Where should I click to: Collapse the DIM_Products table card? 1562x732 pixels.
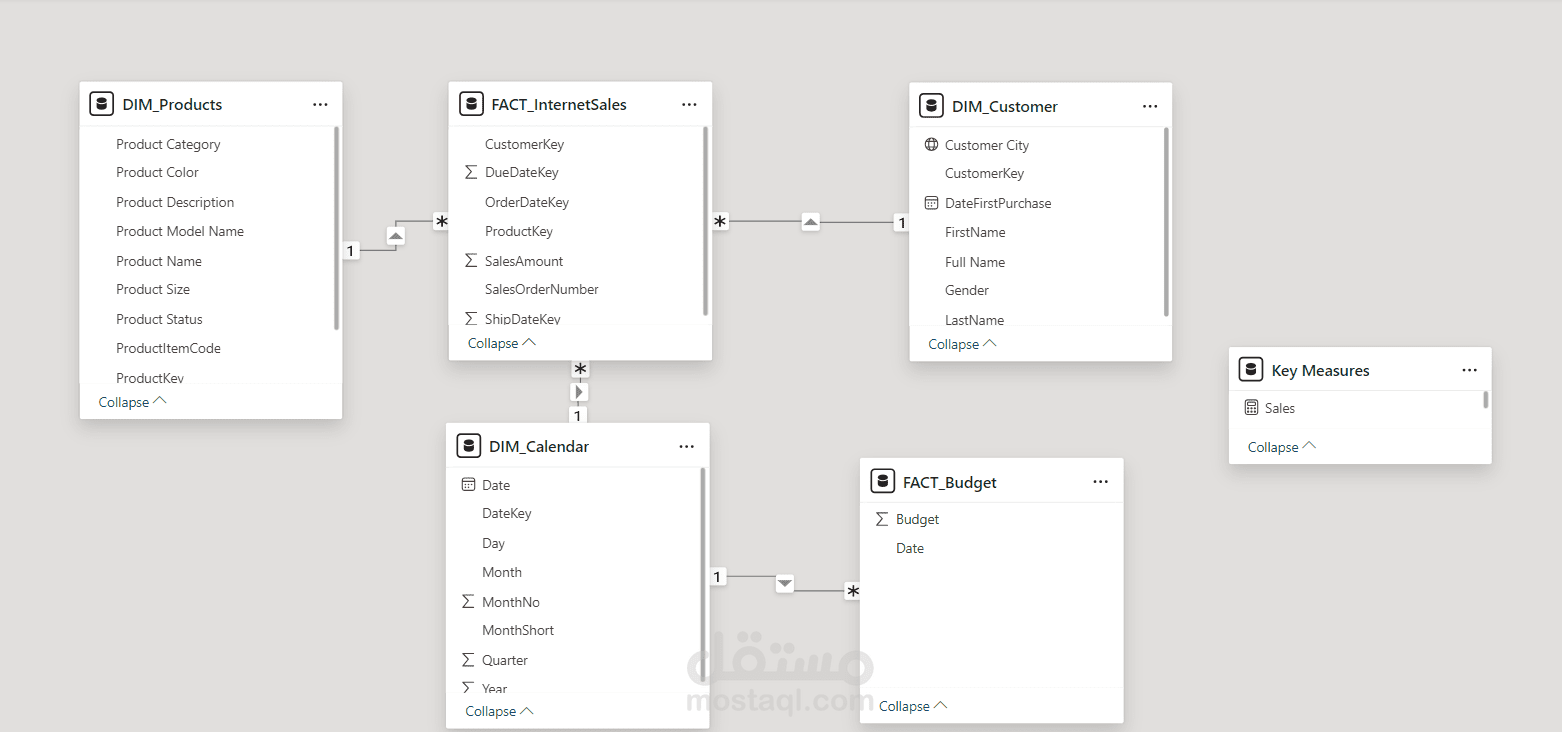click(x=132, y=402)
